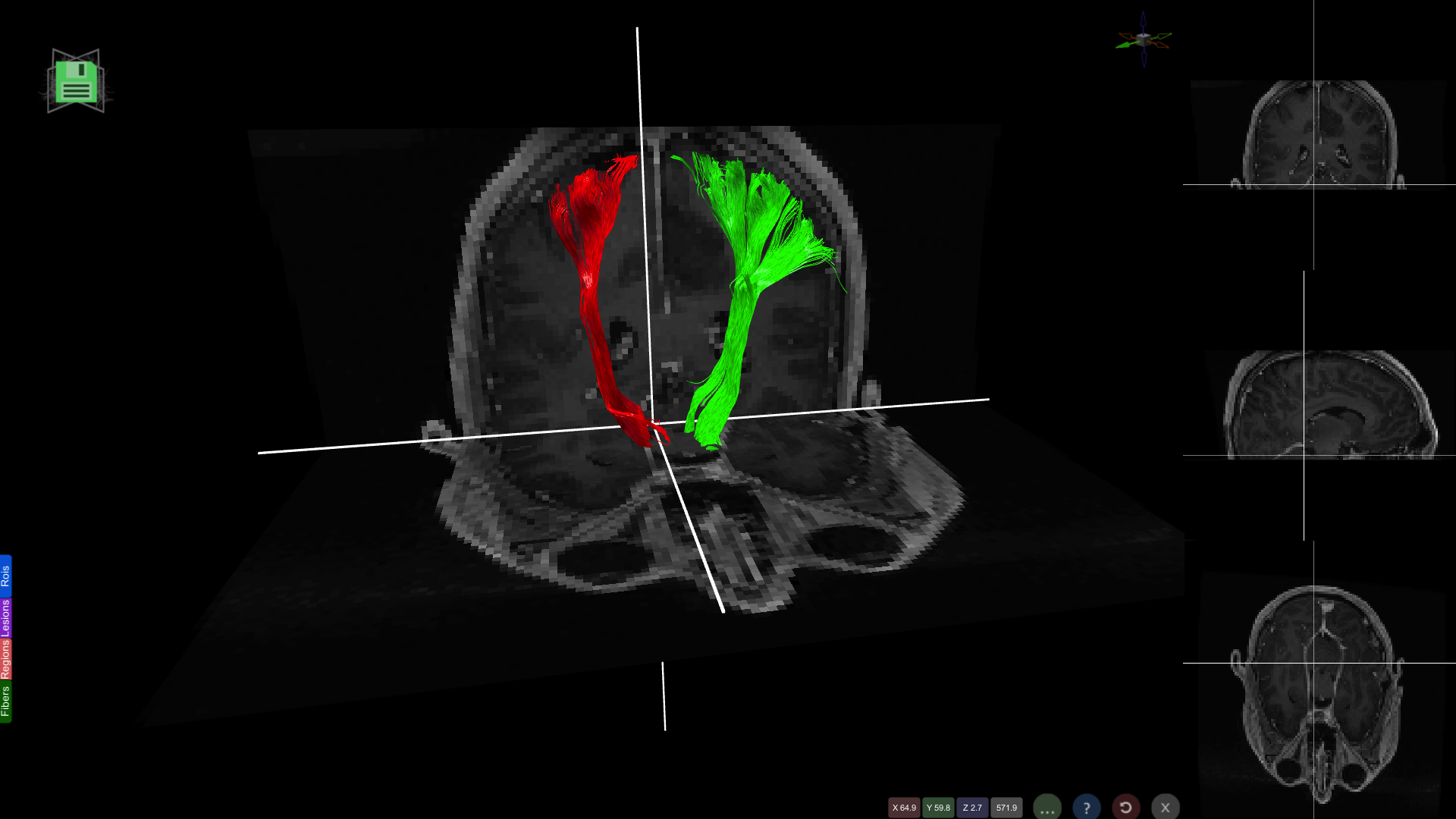The width and height of the screenshot is (1456, 819).
Task: Click the red reset view button
Action: (1126, 808)
